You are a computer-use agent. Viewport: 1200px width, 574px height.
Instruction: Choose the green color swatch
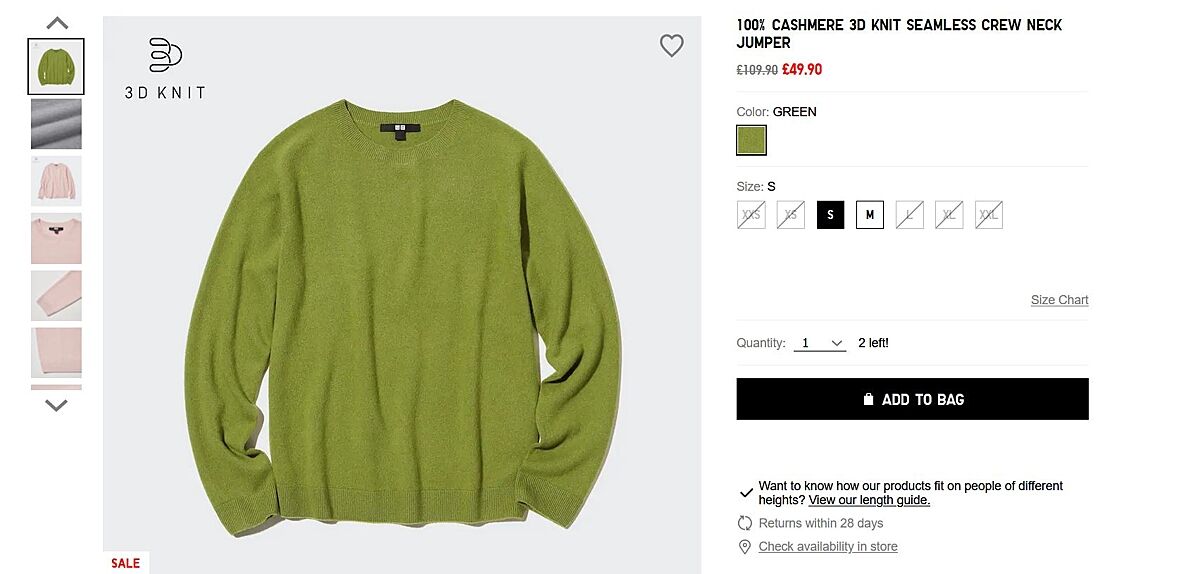click(751, 140)
